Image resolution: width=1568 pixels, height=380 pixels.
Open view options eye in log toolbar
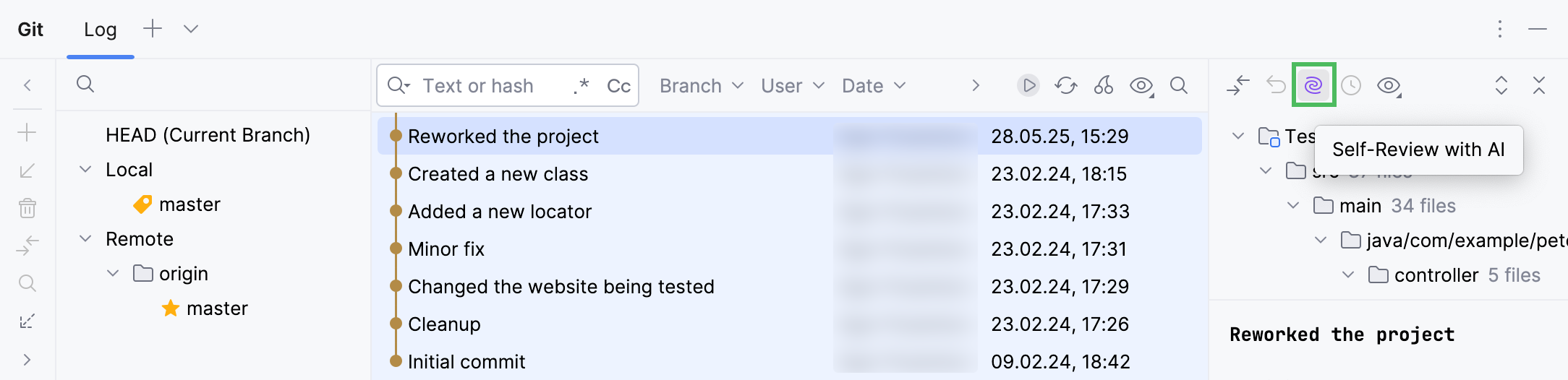click(1141, 85)
